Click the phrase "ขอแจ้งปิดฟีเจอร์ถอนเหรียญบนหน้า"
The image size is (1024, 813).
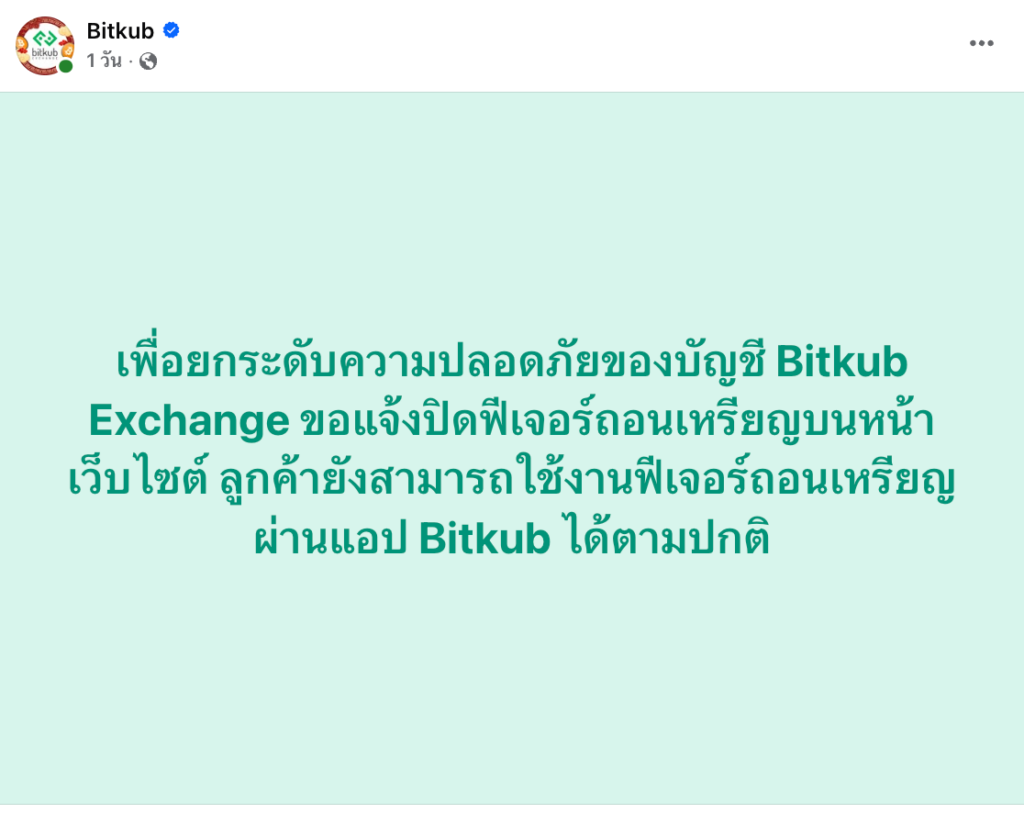point(617,421)
